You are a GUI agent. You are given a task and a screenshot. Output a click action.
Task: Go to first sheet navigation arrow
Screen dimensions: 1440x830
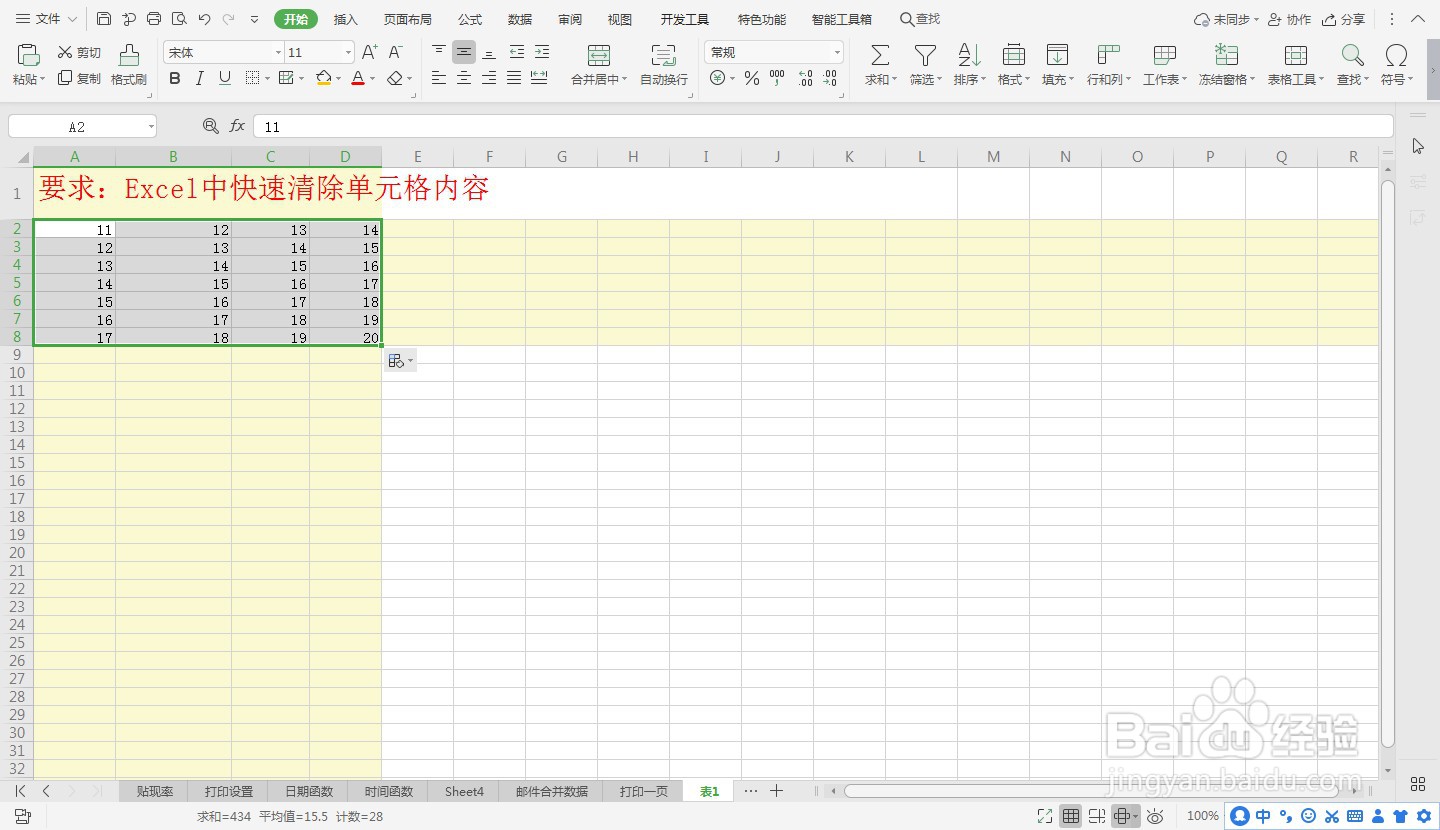point(21,791)
